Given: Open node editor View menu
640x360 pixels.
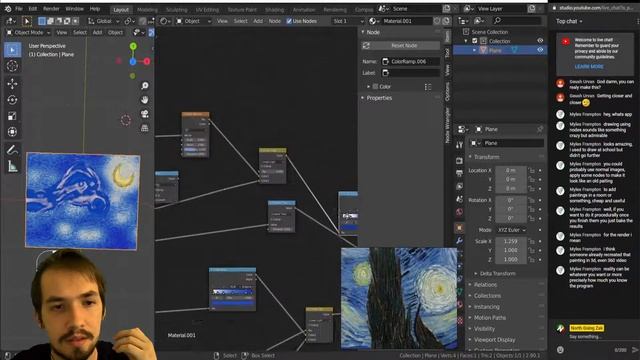Looking at the screenshot, I should coord(222,21).
